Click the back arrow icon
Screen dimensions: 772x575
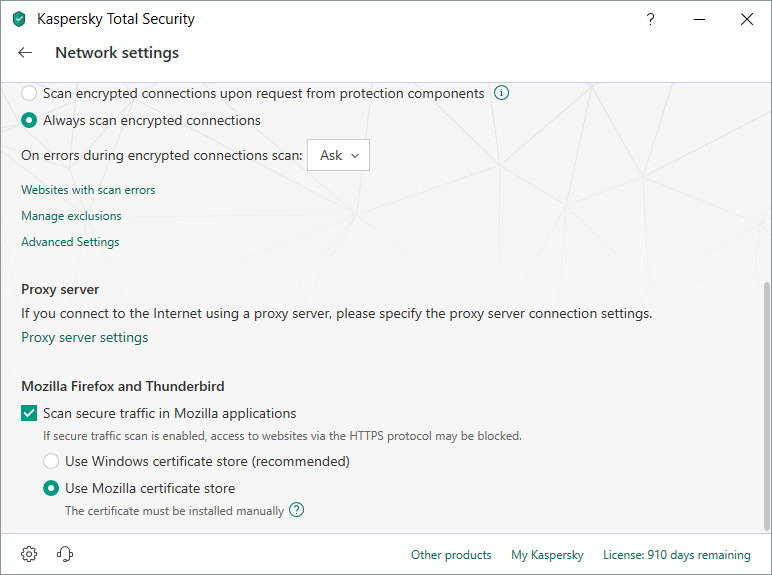[25, 53]
